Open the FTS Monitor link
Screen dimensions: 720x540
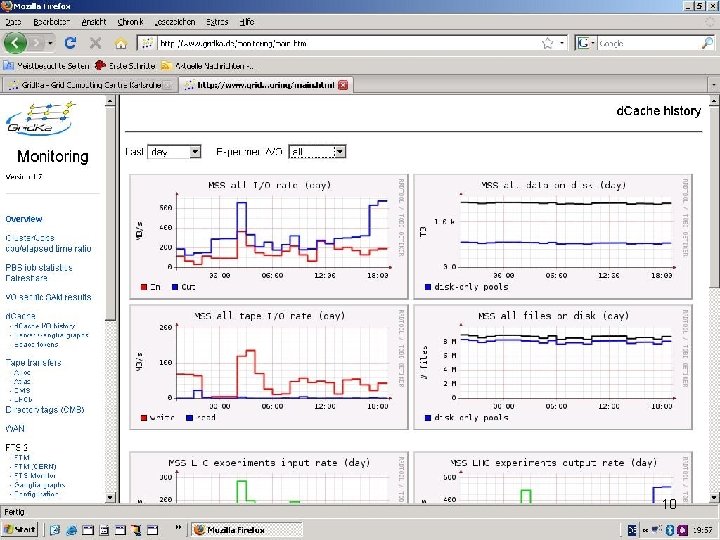35,476
